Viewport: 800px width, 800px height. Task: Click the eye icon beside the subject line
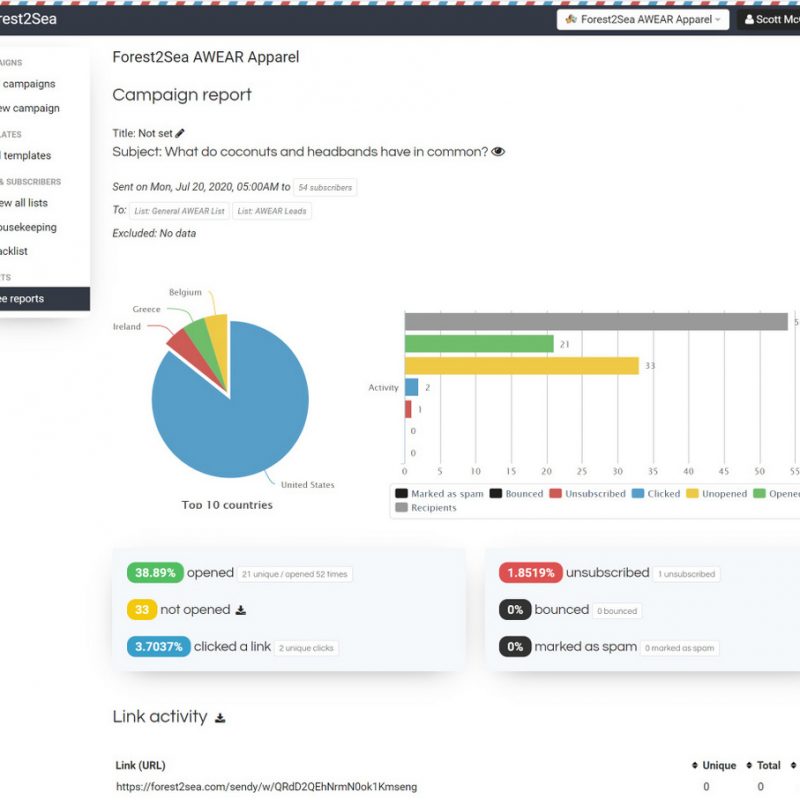click(x=498, y=152)
